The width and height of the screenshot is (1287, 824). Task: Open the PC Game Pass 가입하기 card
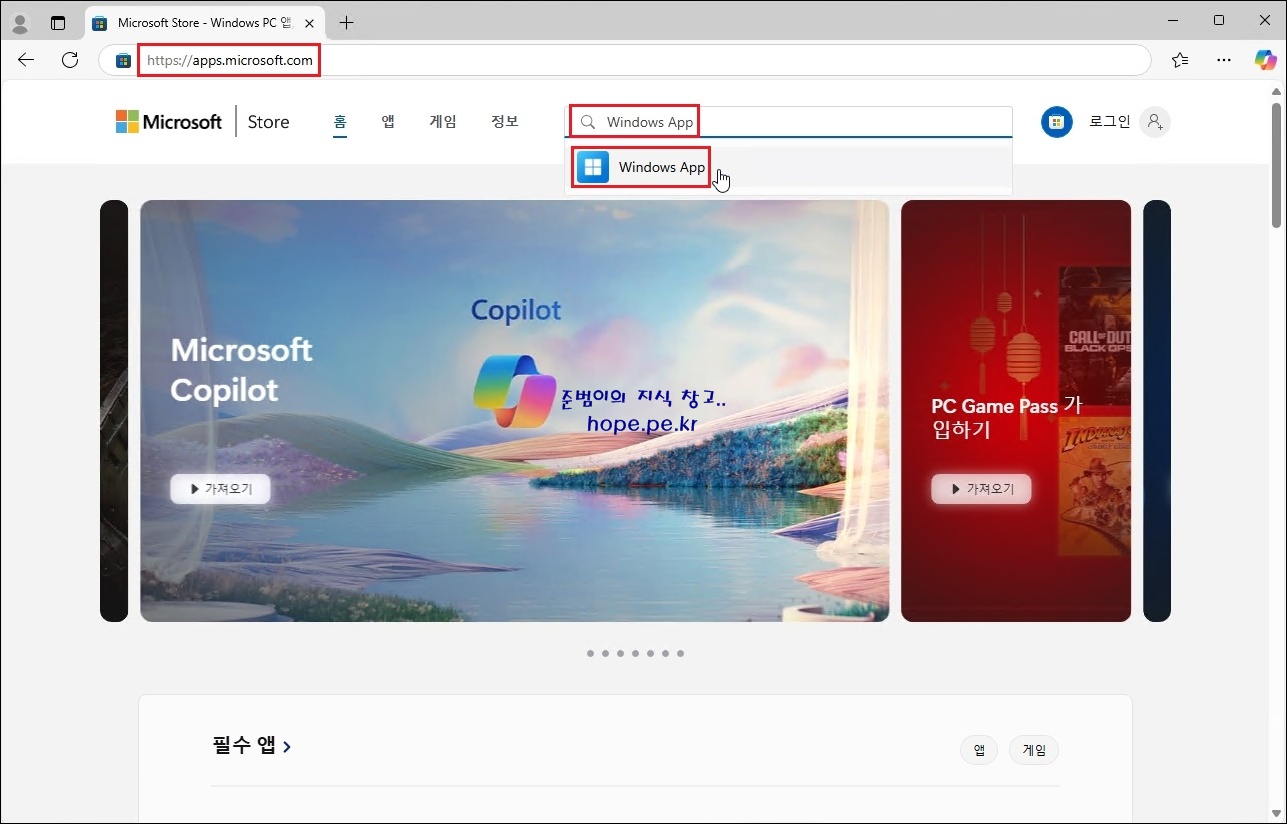[x=1016, y=411]
